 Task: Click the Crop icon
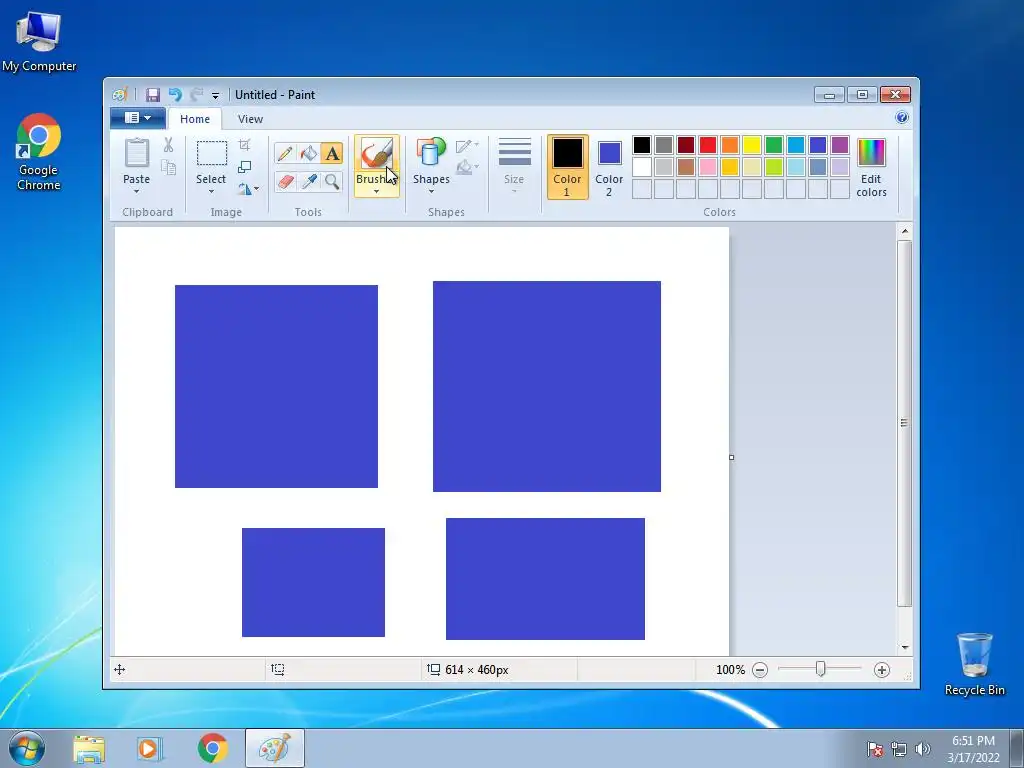[244, 144]
